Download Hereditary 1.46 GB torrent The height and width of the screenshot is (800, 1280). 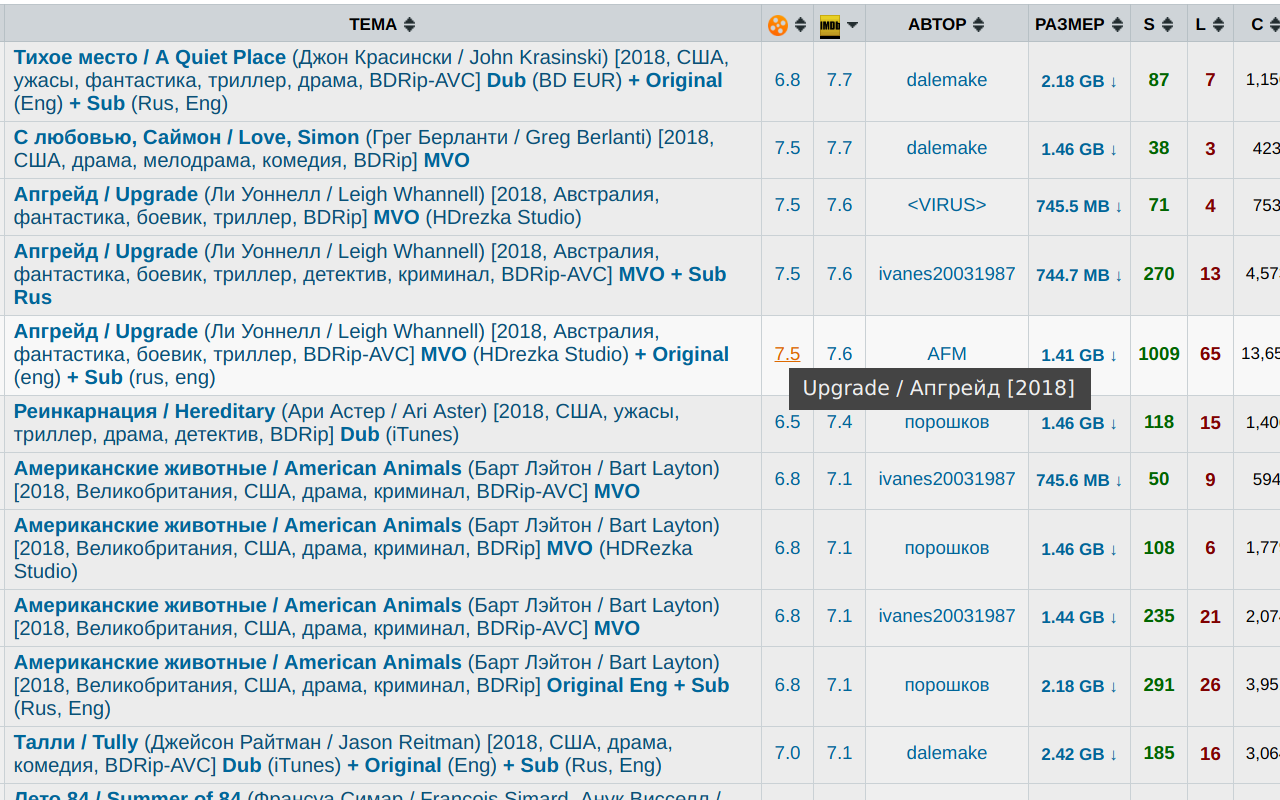[x=1079, y=423]
